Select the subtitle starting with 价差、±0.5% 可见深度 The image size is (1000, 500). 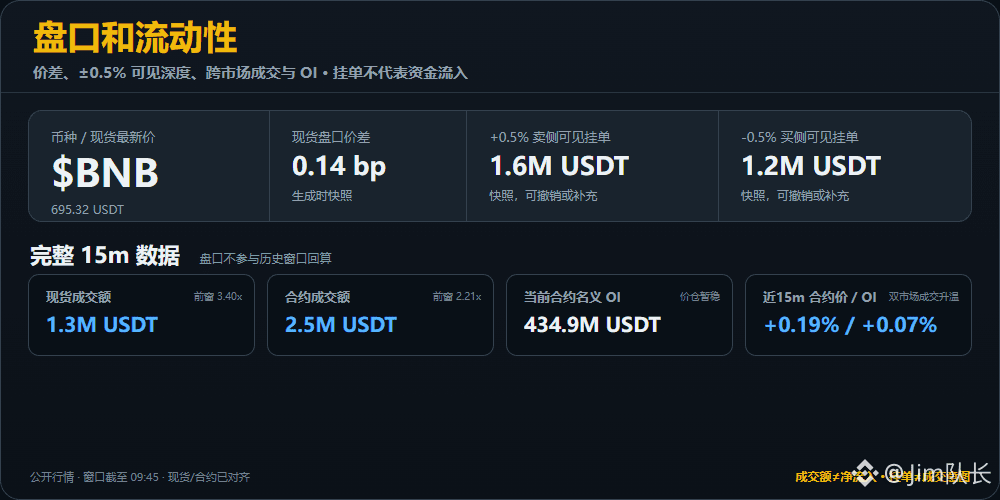click(250, 73)
